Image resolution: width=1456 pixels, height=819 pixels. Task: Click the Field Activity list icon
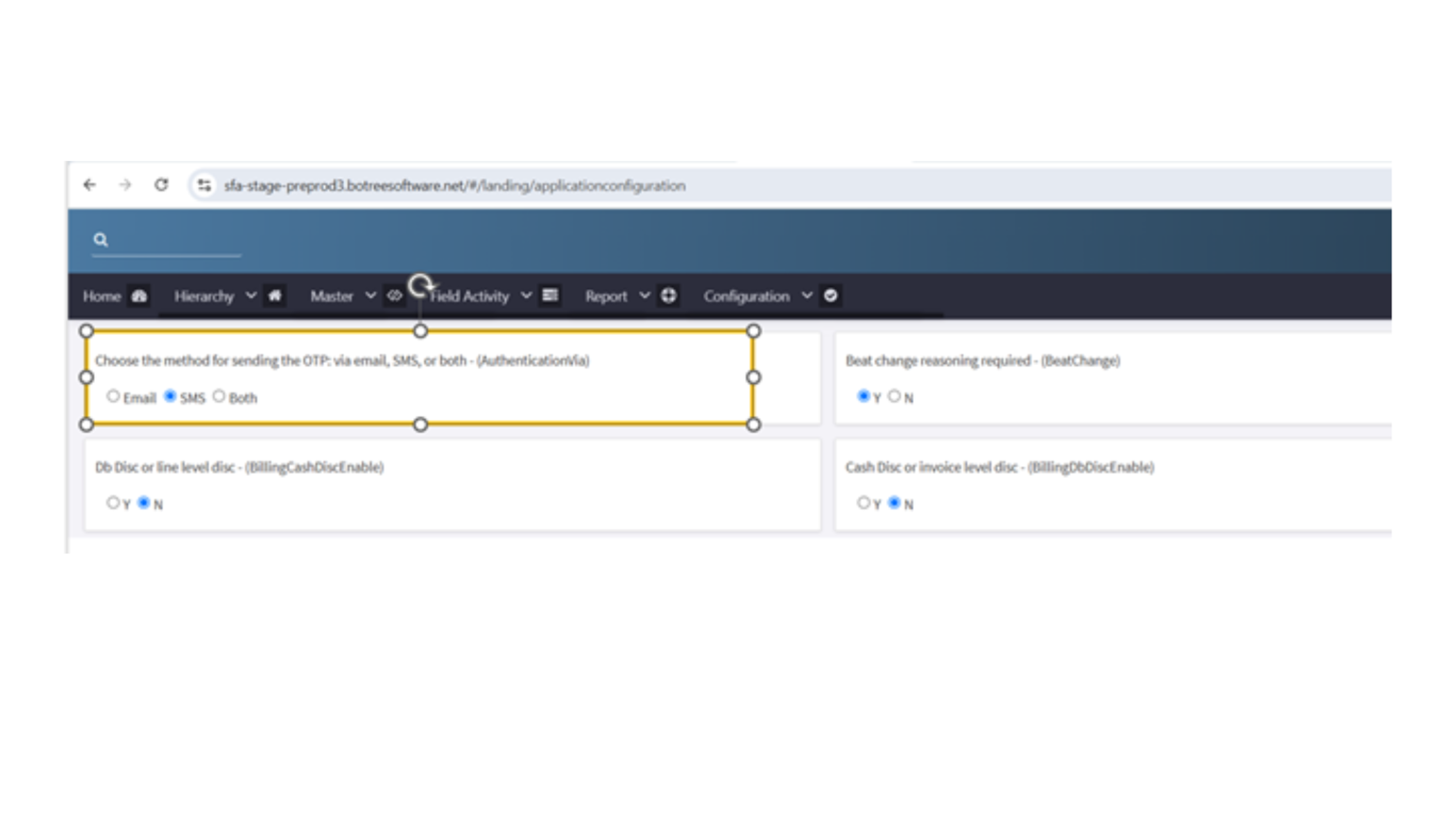[x=550, y=296]
